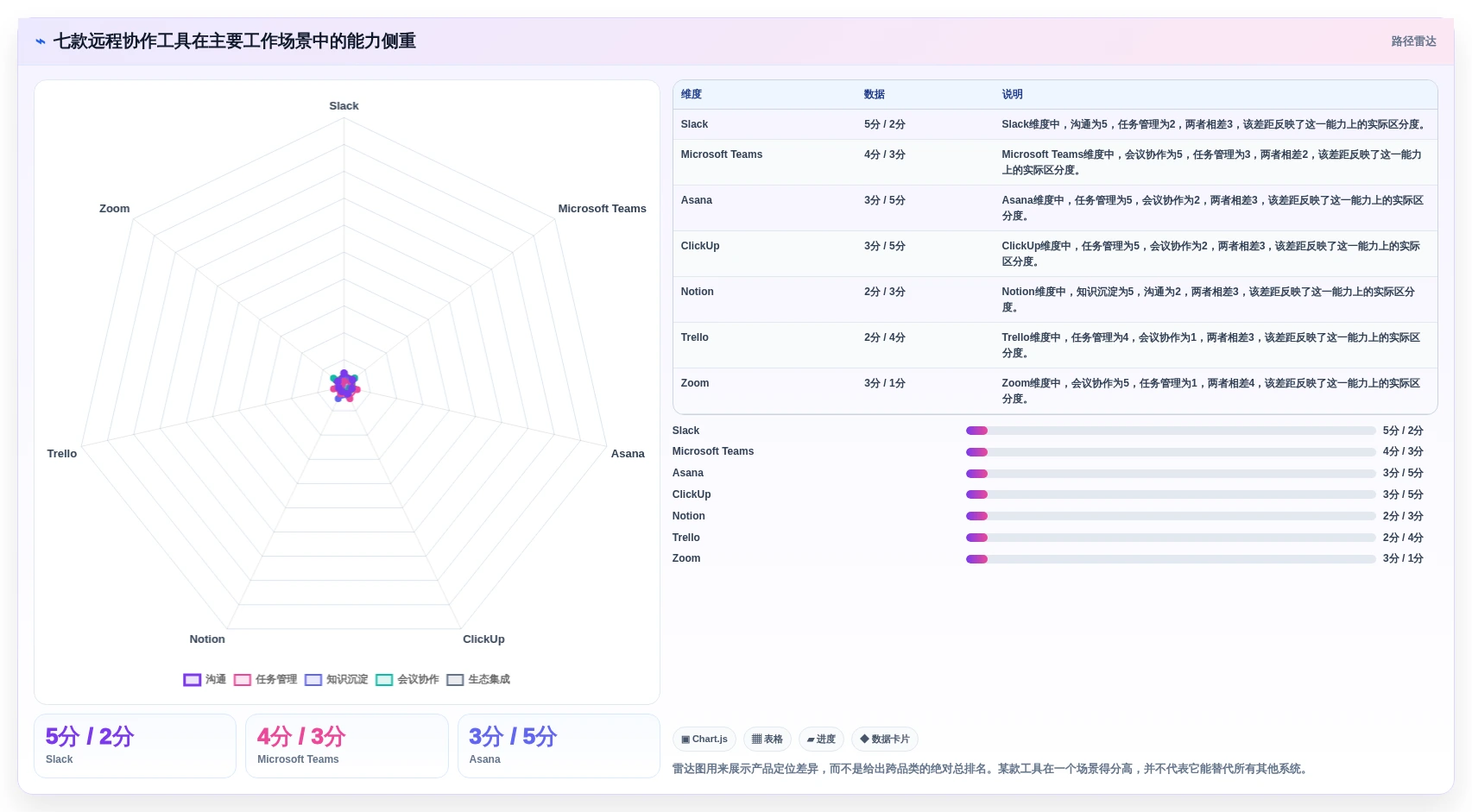This screenshot has width=1472, height=812.
Task: Click the Chart.js chip
Action: pos(704,740)
